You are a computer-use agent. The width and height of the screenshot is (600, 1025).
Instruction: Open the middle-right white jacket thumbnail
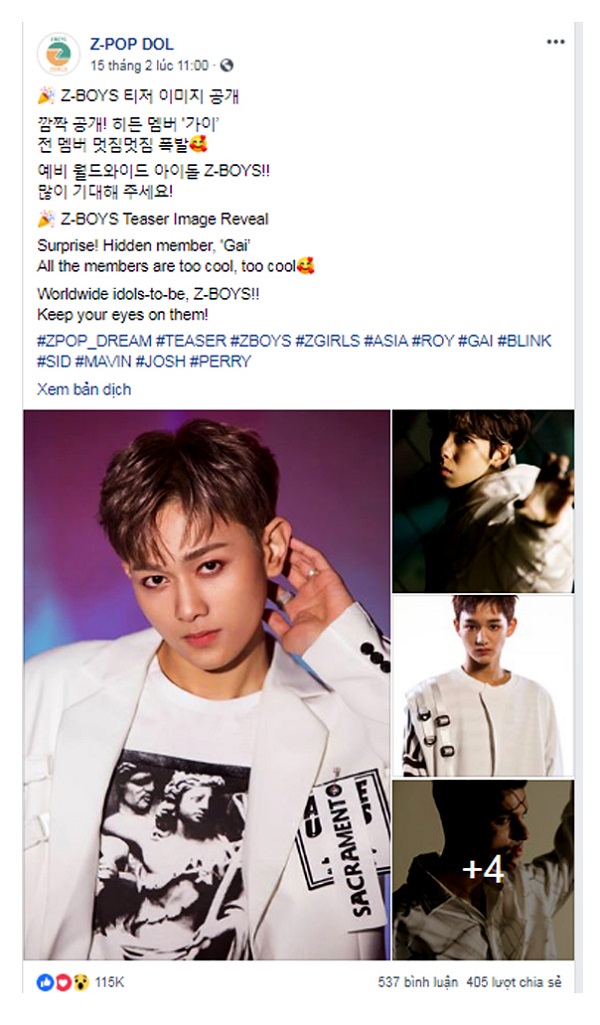pos(483,686)
